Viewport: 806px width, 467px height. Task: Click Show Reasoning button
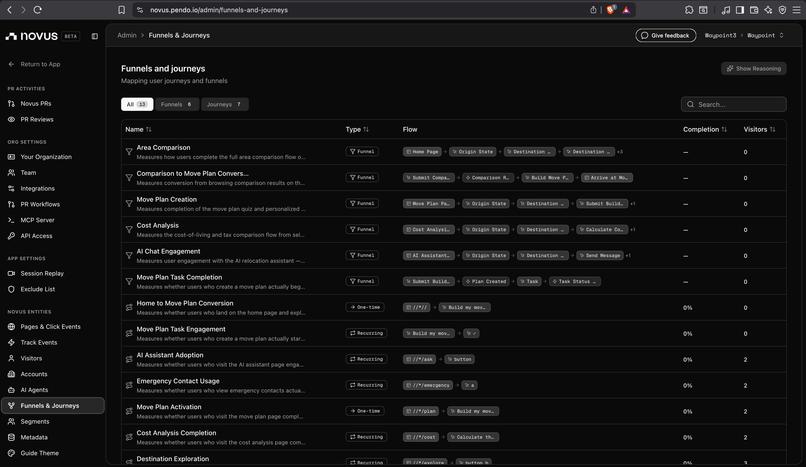point(754,68)
